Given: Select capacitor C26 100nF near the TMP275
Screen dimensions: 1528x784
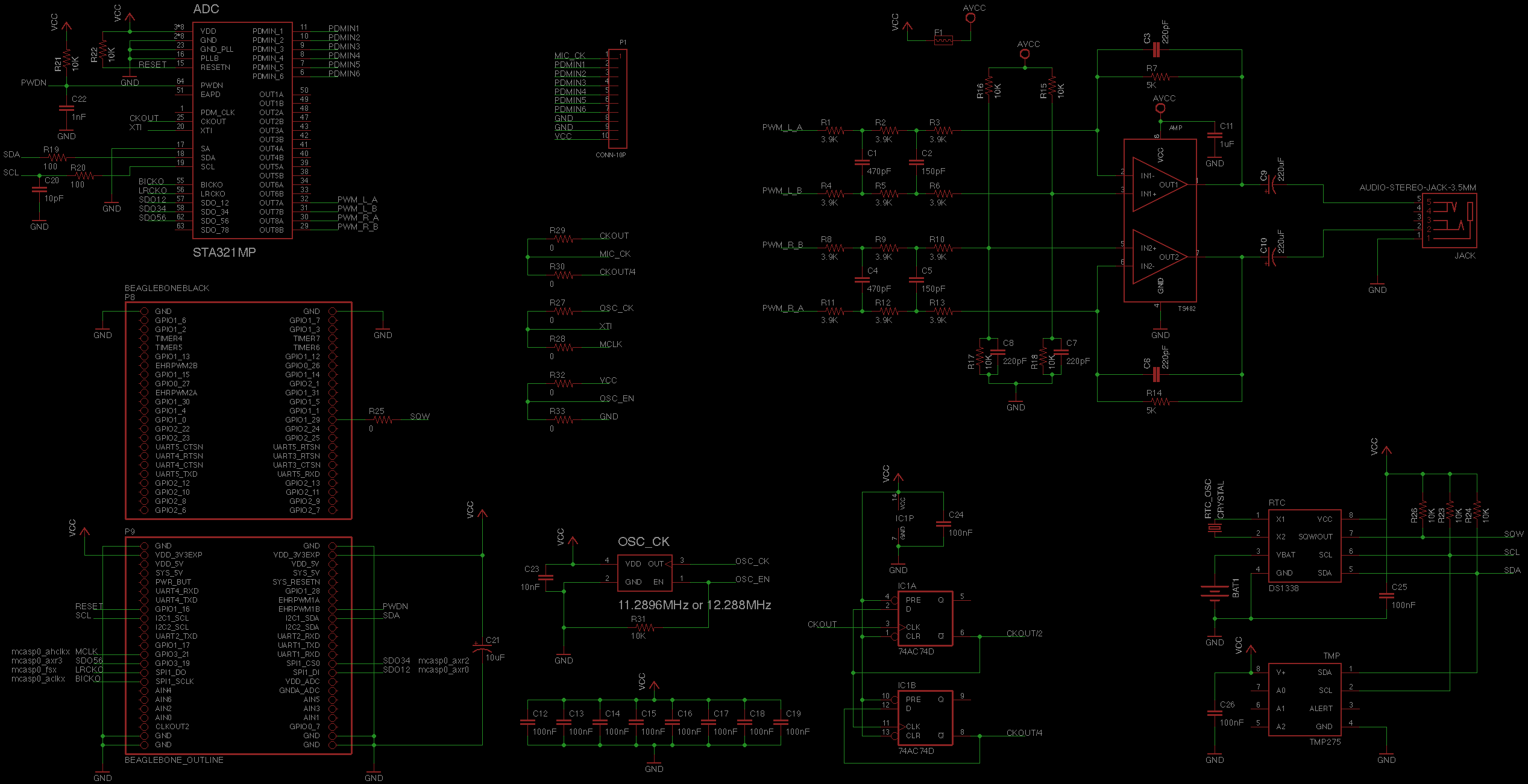Looking at the screenshot, I should (x=1215, y=713).
